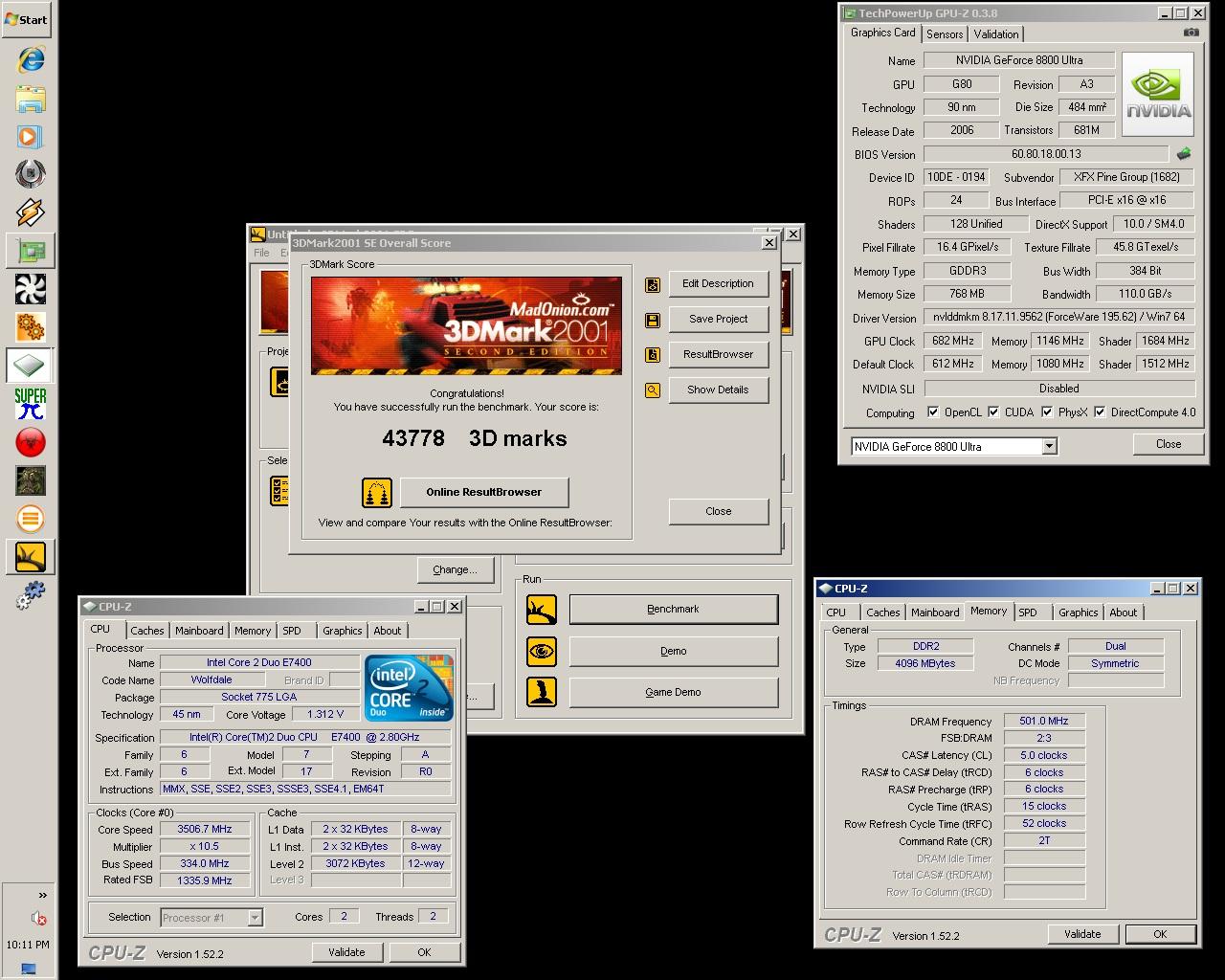Image resolution: width=1225 pixels, height=980 pixels.
Task: Click the Game Demo joystick icon
Action: coord(542,692)
